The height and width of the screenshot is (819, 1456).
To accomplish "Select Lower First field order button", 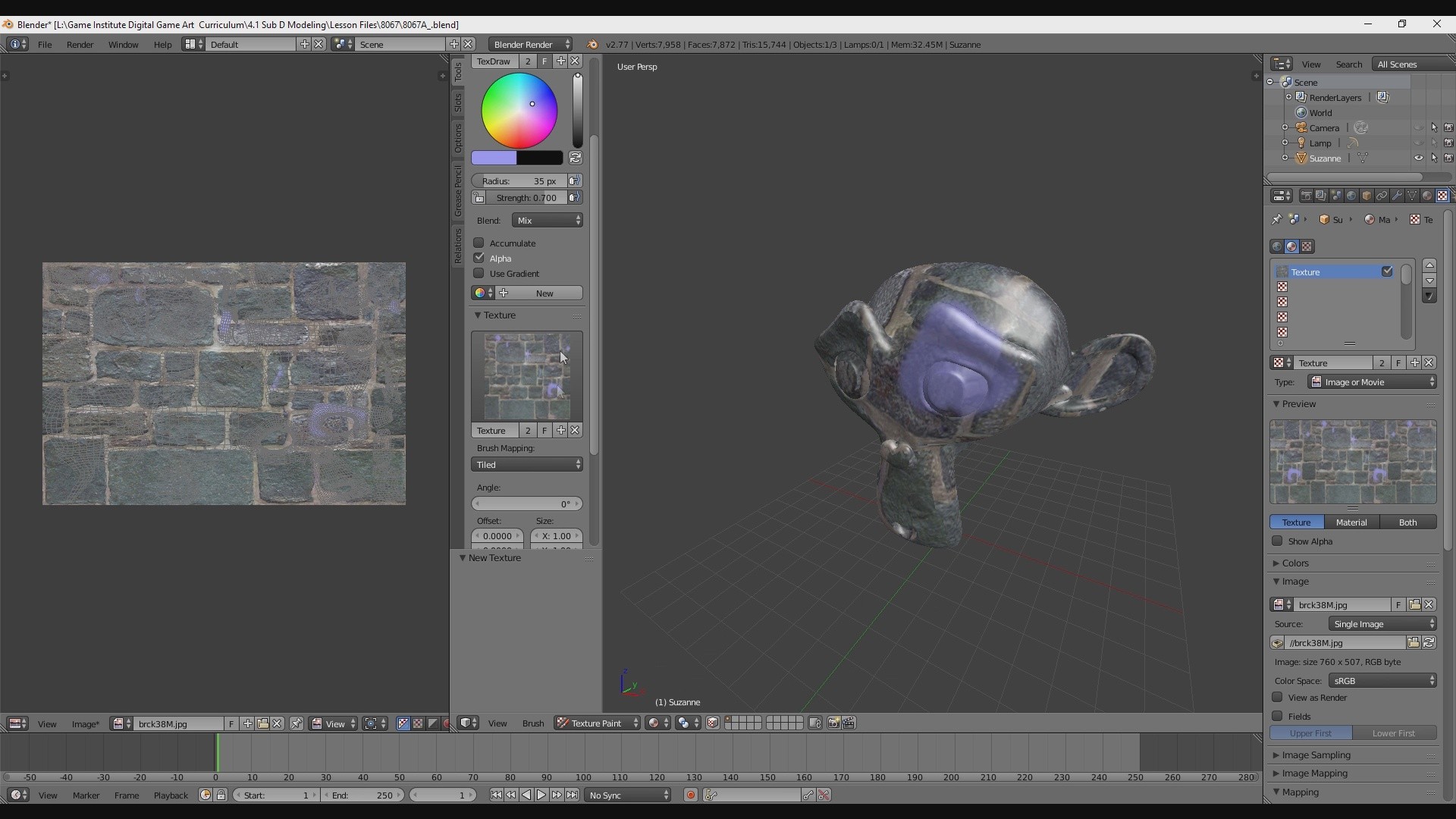I will point(1394,733).
